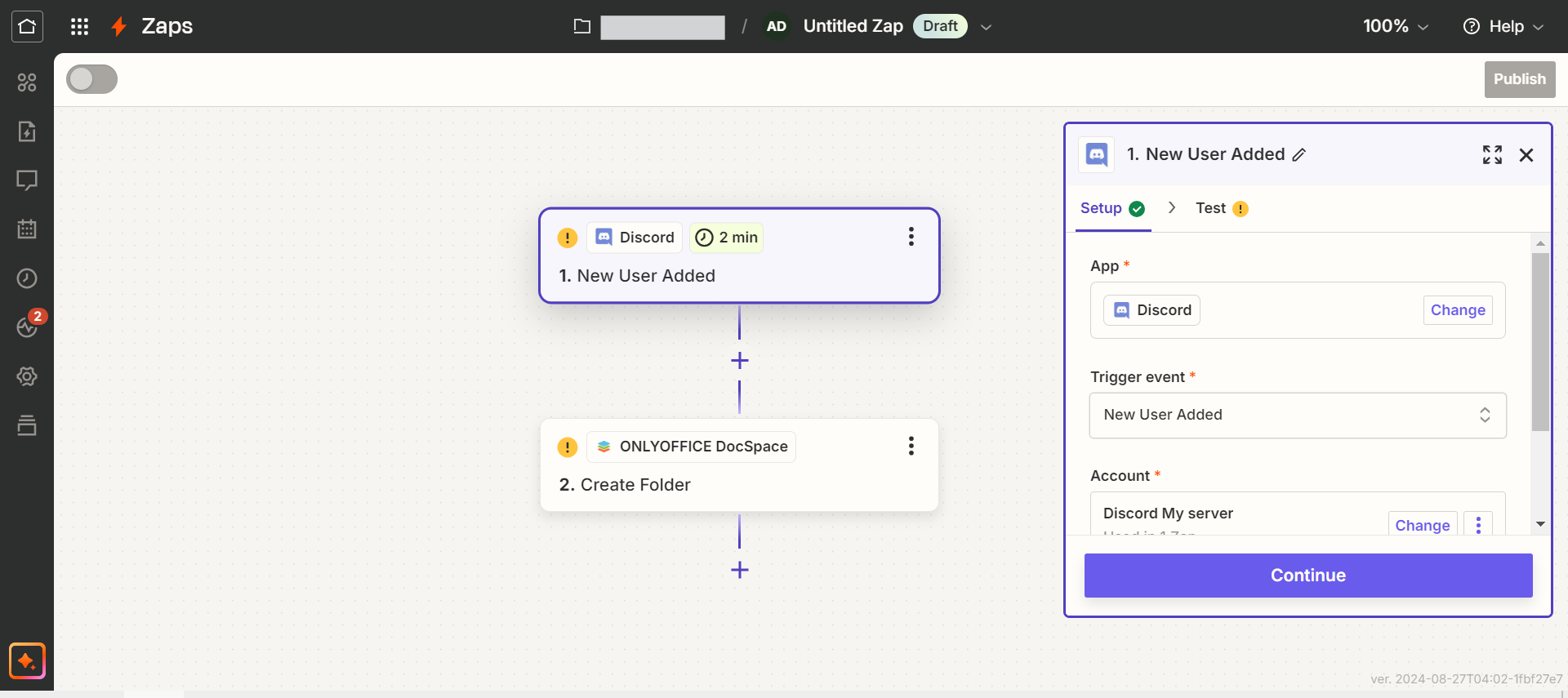Click the warning icon on Discord step

567,238
